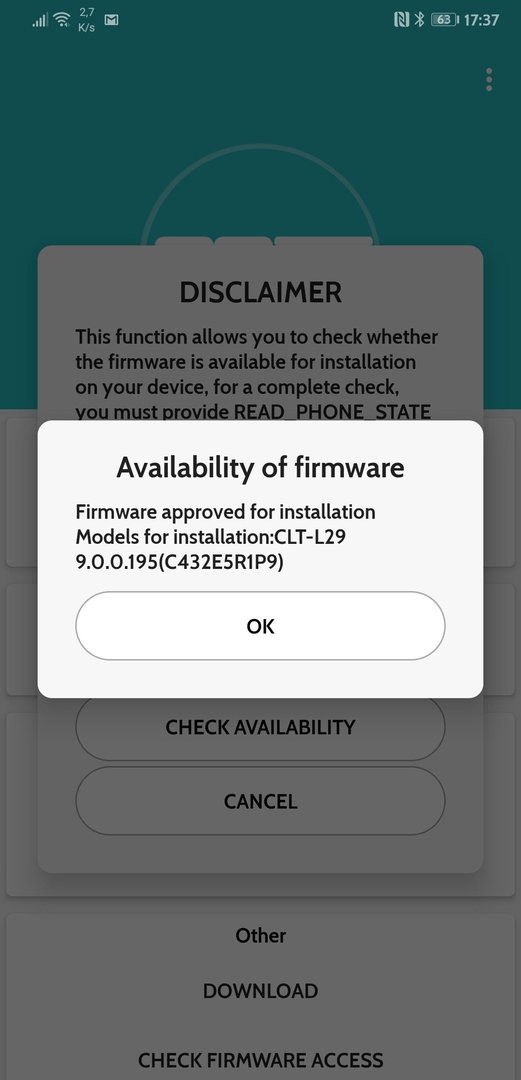Tap the NFC status bar icon

[x=401, y=20]
